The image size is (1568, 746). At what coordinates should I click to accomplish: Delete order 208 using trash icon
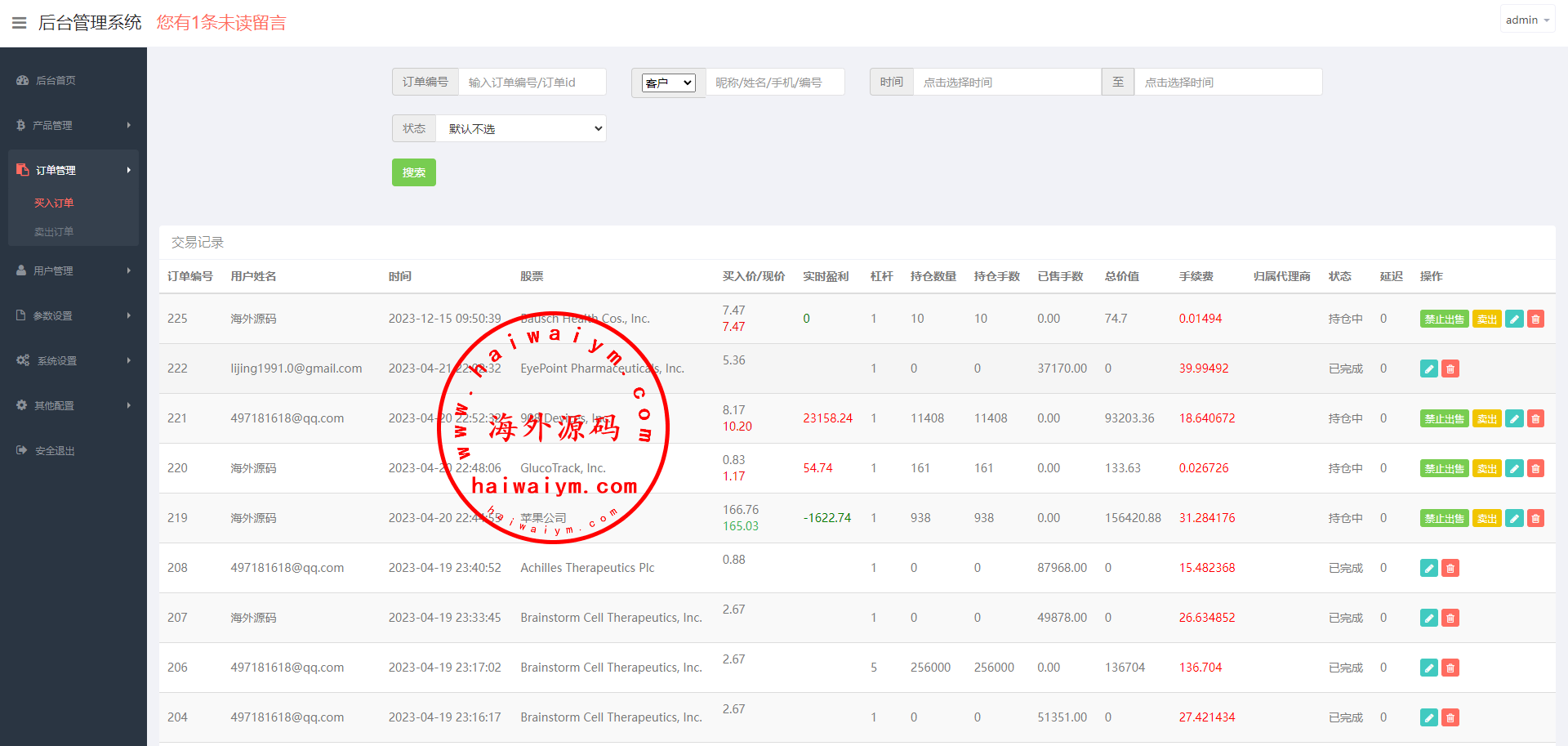tap(1450, 569)
